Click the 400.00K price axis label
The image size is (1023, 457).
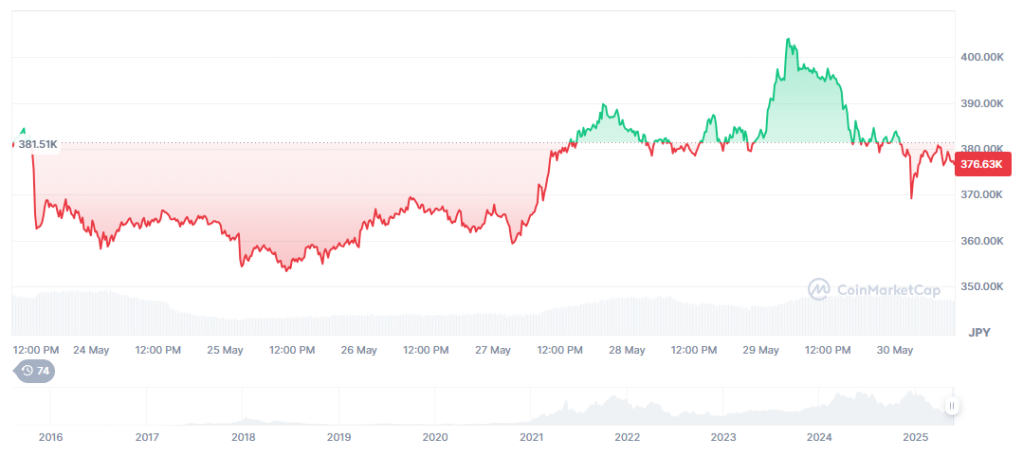[984, 58]
